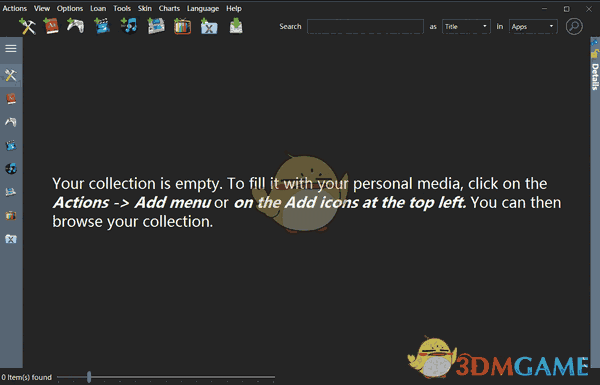This screenshot has height=385, width=600.
Task: Open the Language menu
Action: pos(203,8)
